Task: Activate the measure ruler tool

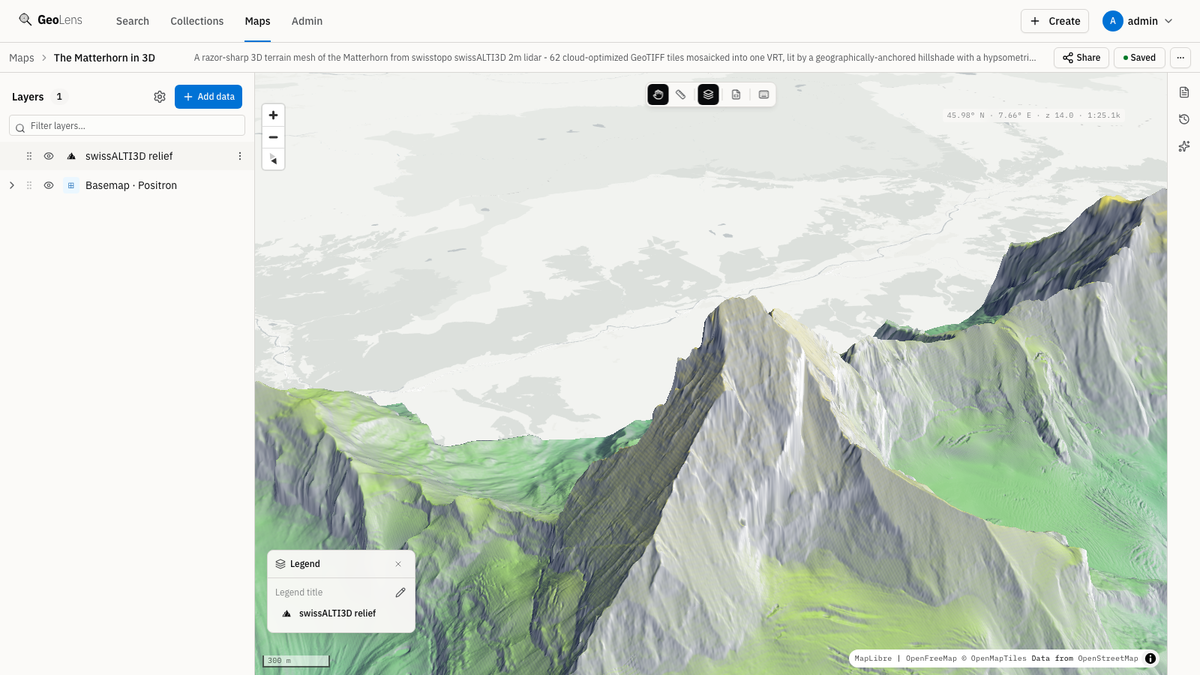Action: [681, 95]
